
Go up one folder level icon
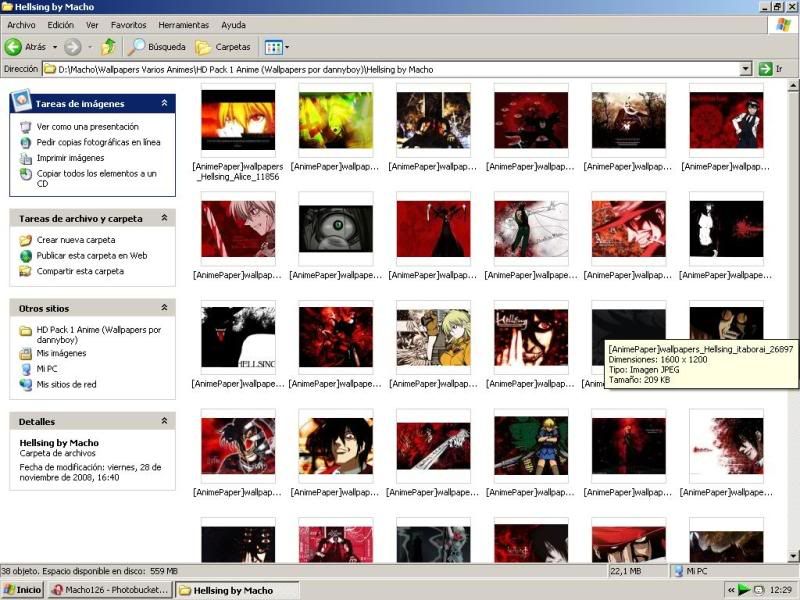108,47
